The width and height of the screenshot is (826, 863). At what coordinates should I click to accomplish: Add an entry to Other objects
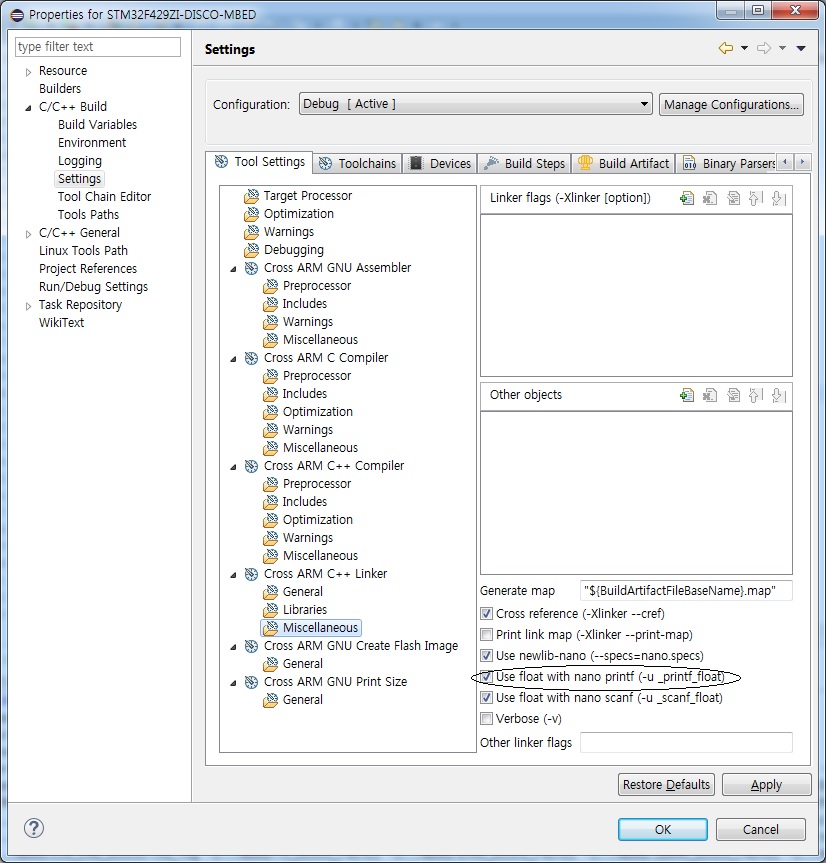pyautogui.click(x=687, y=396)
